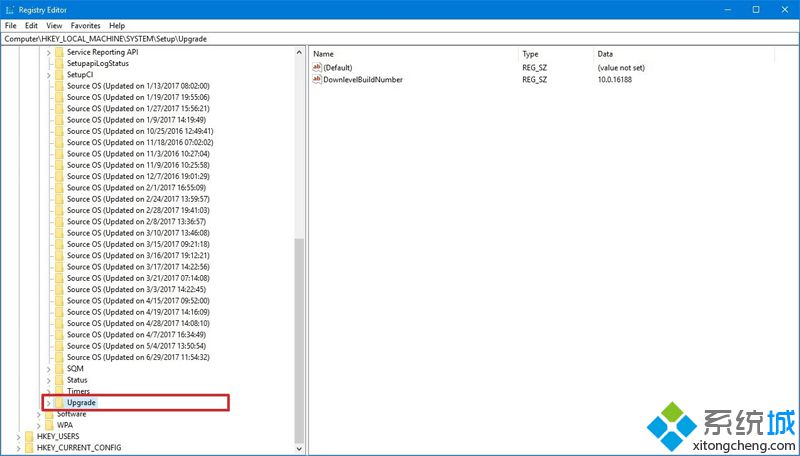Click the HKEY_CURRENT_CONFIG folder icon
800x456 pixels.
tap(29, 447)
